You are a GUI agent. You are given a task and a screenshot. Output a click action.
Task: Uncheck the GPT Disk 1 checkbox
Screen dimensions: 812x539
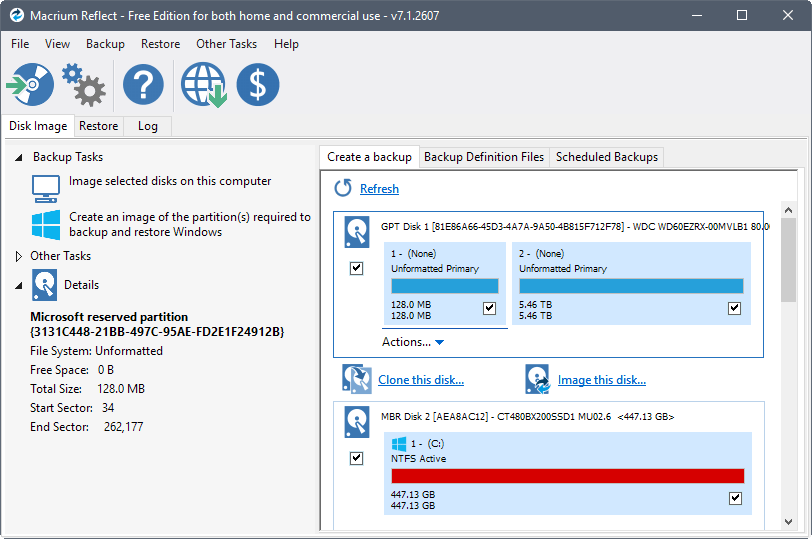coord(357,269)
